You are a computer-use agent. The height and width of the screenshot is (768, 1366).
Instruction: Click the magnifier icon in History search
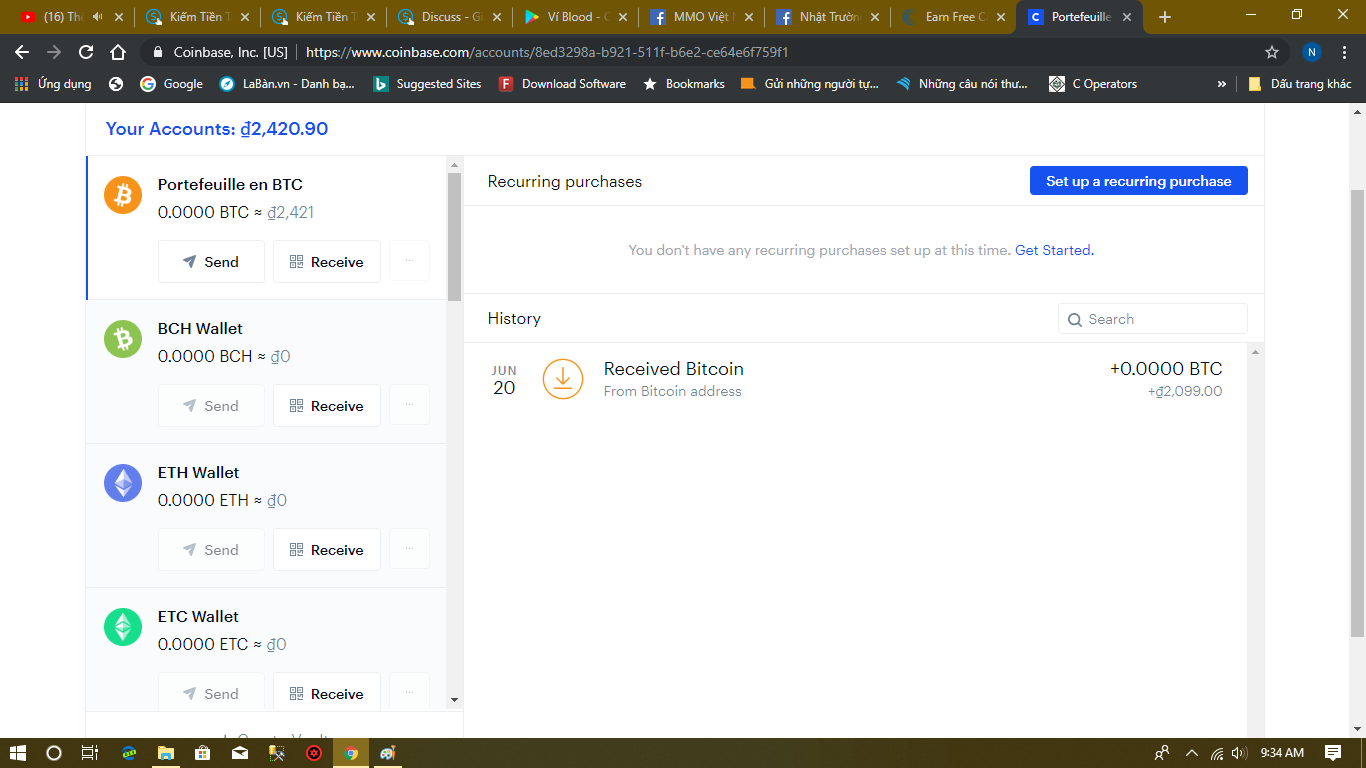tap(1075, 320)
